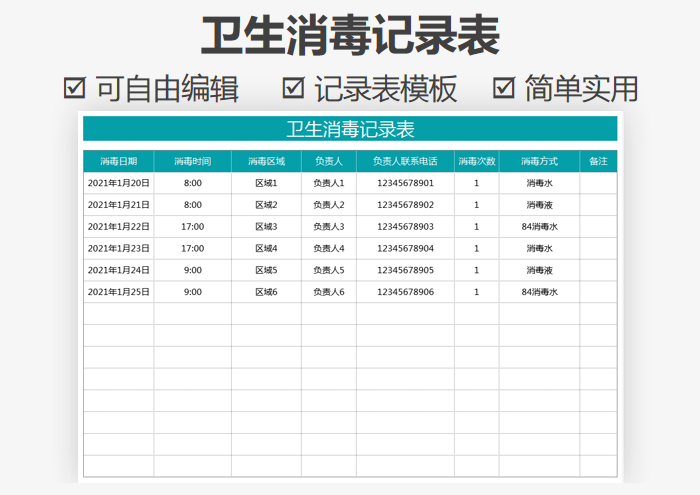
Task: Select the 消毒方式 column header
Action: (x=539, y=161)
